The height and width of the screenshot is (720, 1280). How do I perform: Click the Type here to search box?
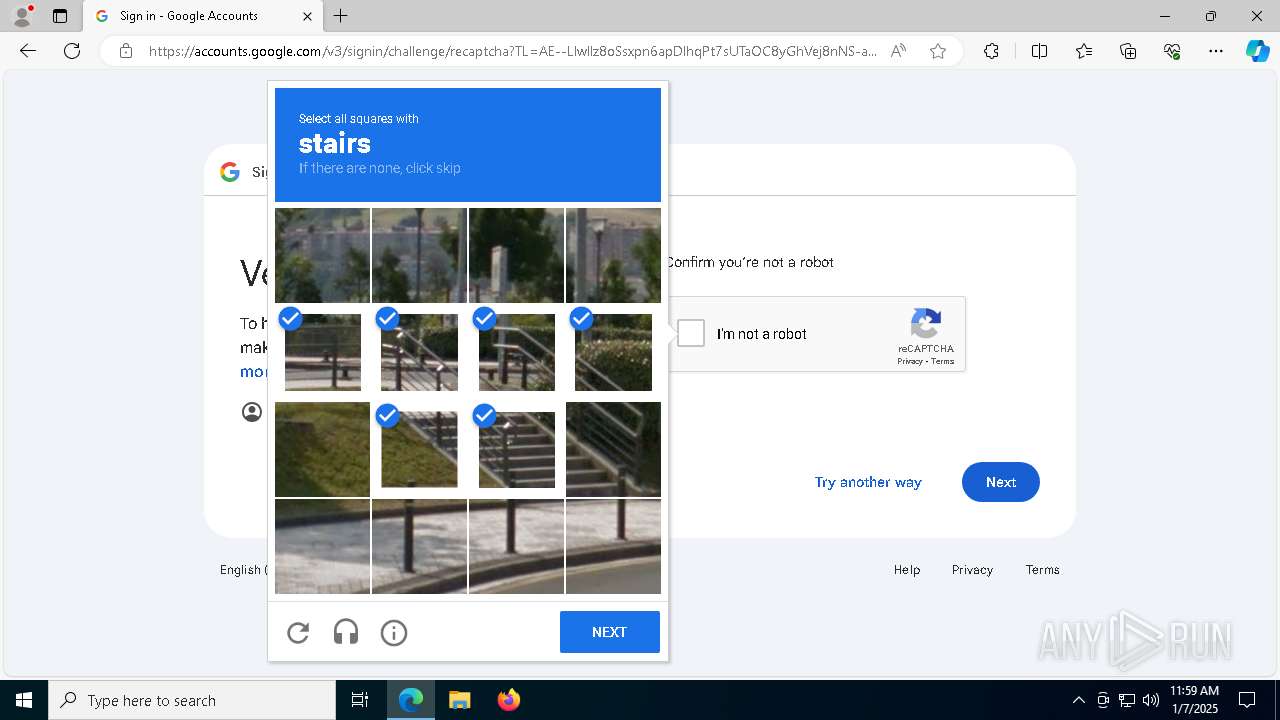[x=192, y=700]
